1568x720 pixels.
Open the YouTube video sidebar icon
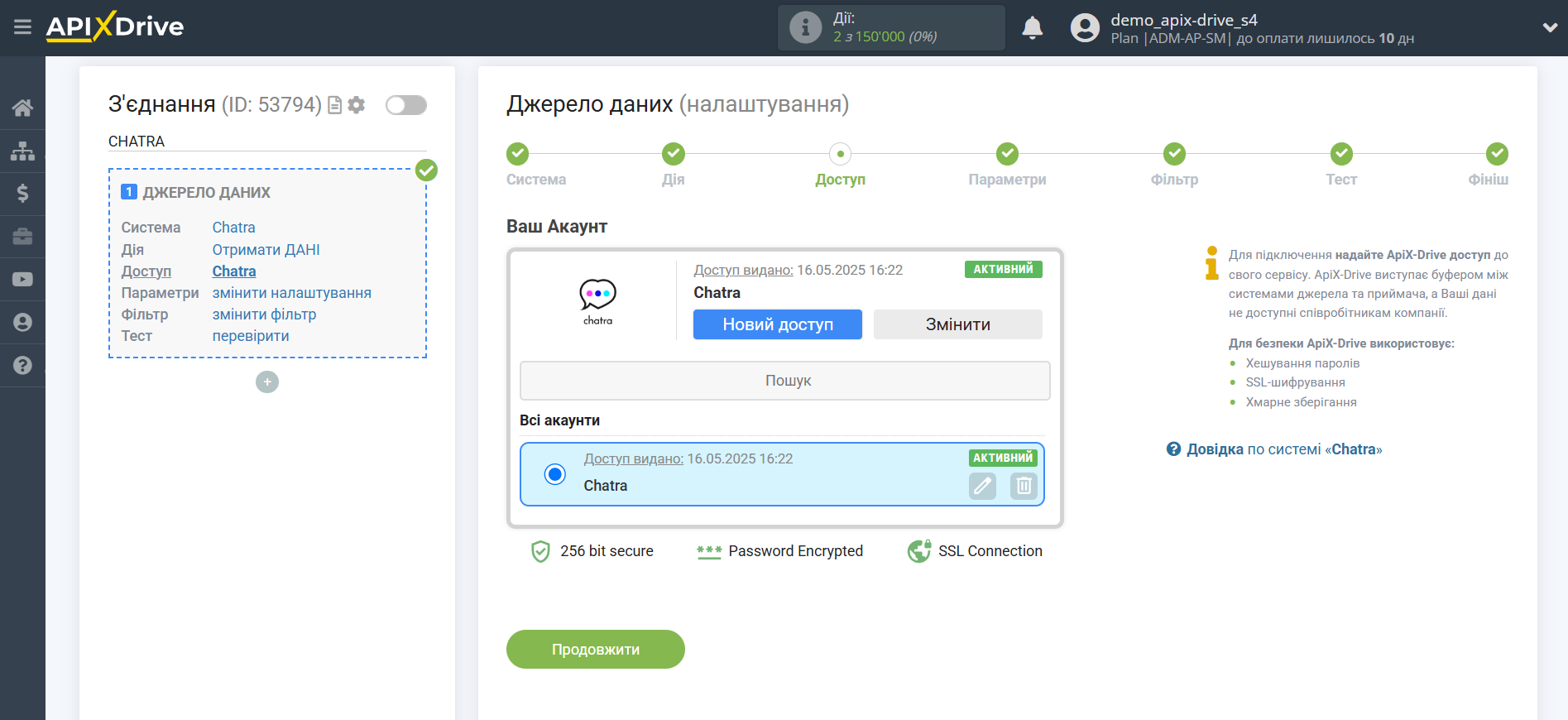tap(22, 280)
